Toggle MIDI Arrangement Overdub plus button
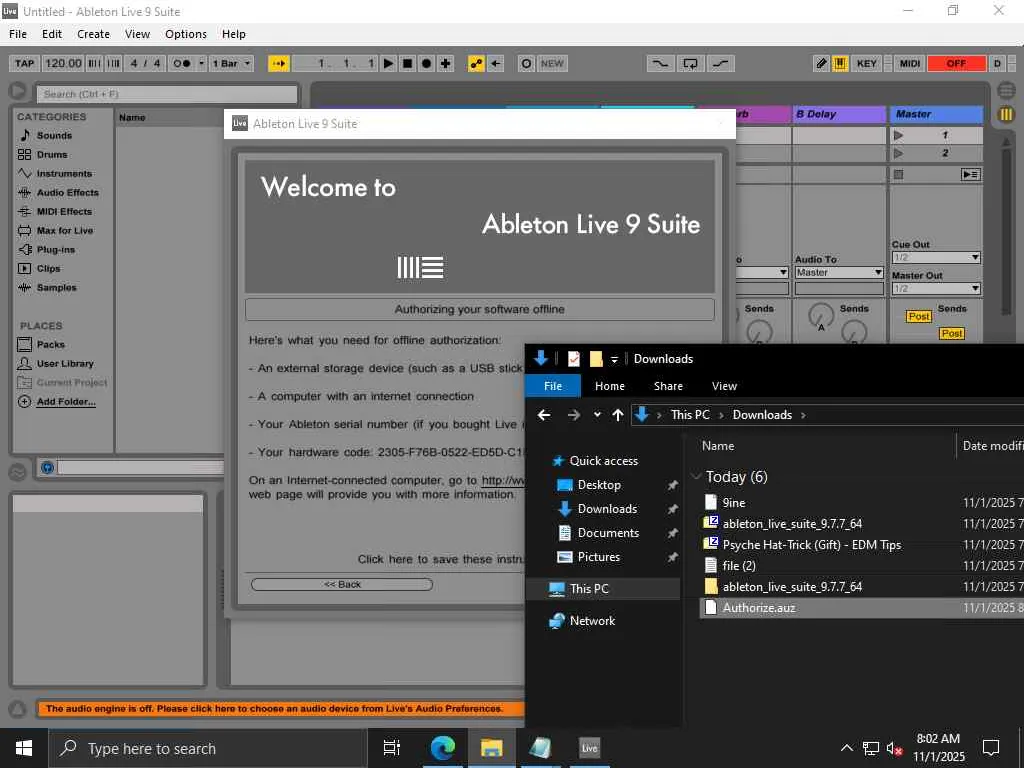The width and height of the screenshot is (1024, 768). (x=445, y=63)
